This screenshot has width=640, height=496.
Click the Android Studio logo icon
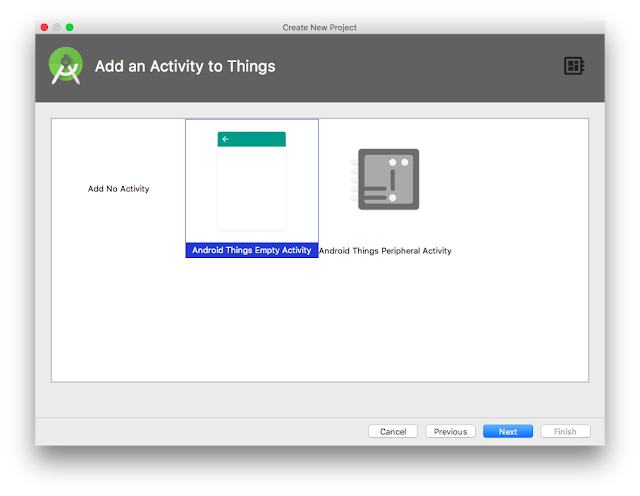[66, 66]
